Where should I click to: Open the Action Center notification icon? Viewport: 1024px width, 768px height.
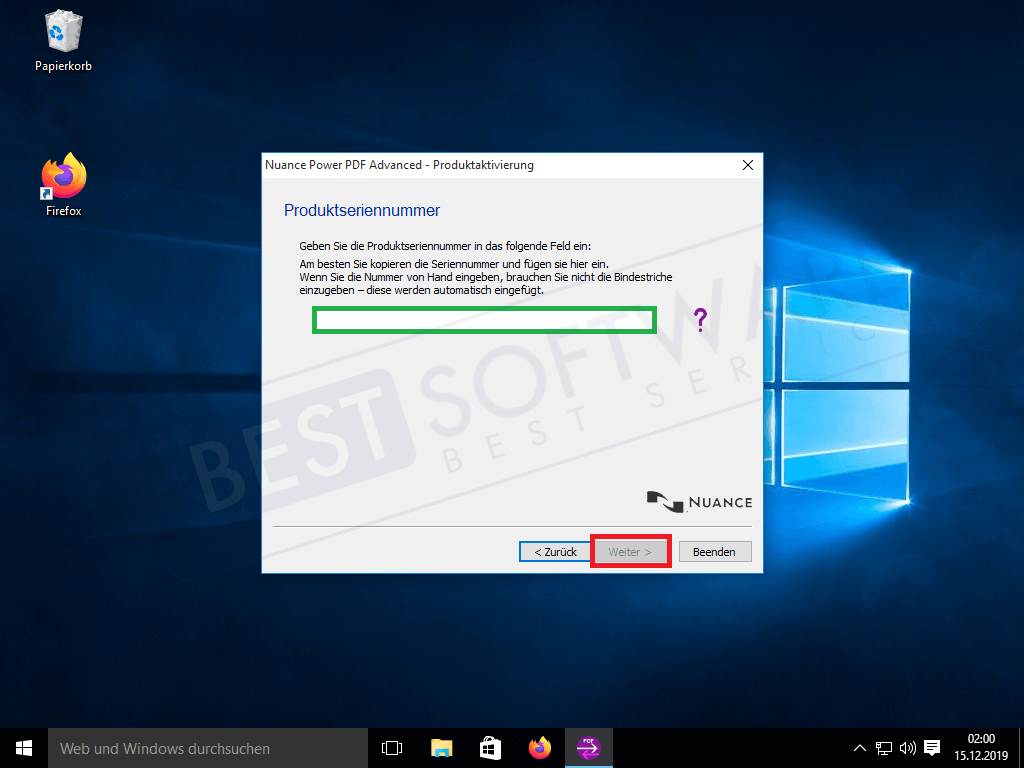click(x=932, y=748)
